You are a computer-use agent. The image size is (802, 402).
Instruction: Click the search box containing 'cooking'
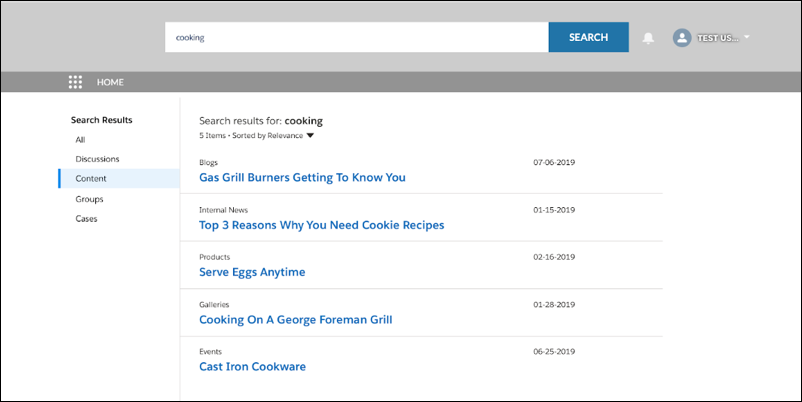pos(357,37)
